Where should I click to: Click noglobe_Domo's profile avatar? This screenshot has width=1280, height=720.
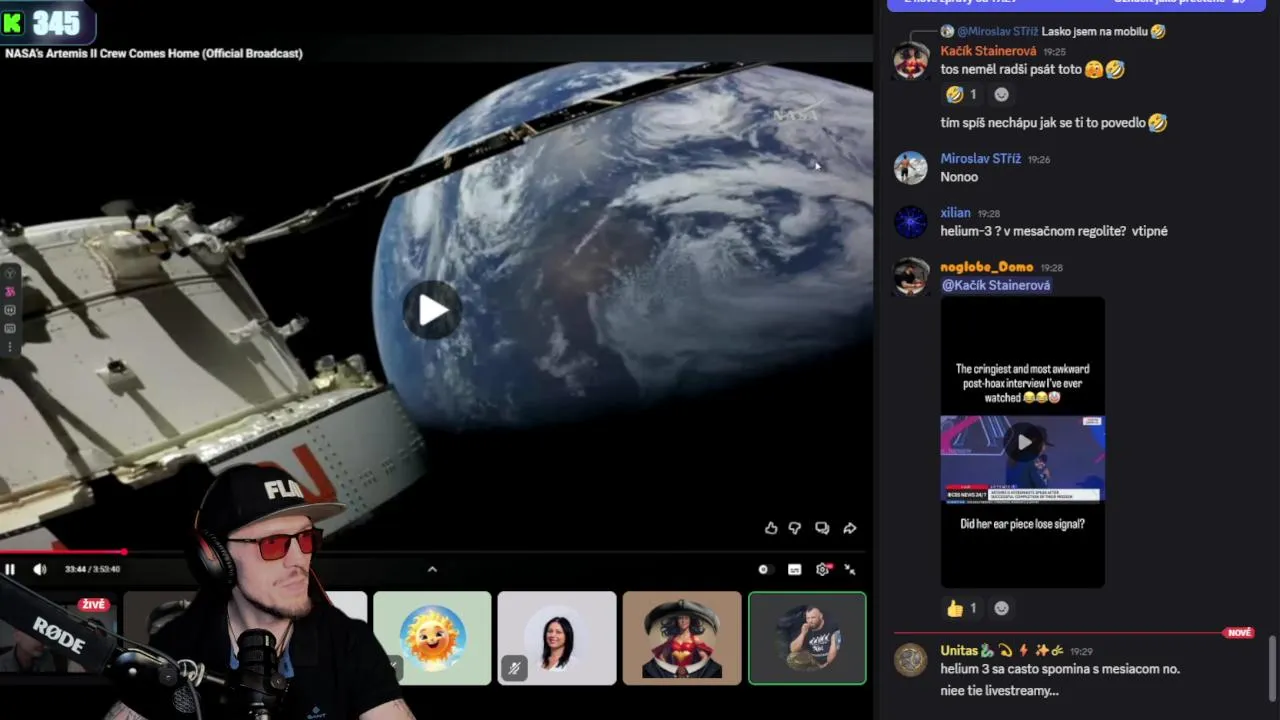[910, 276]
